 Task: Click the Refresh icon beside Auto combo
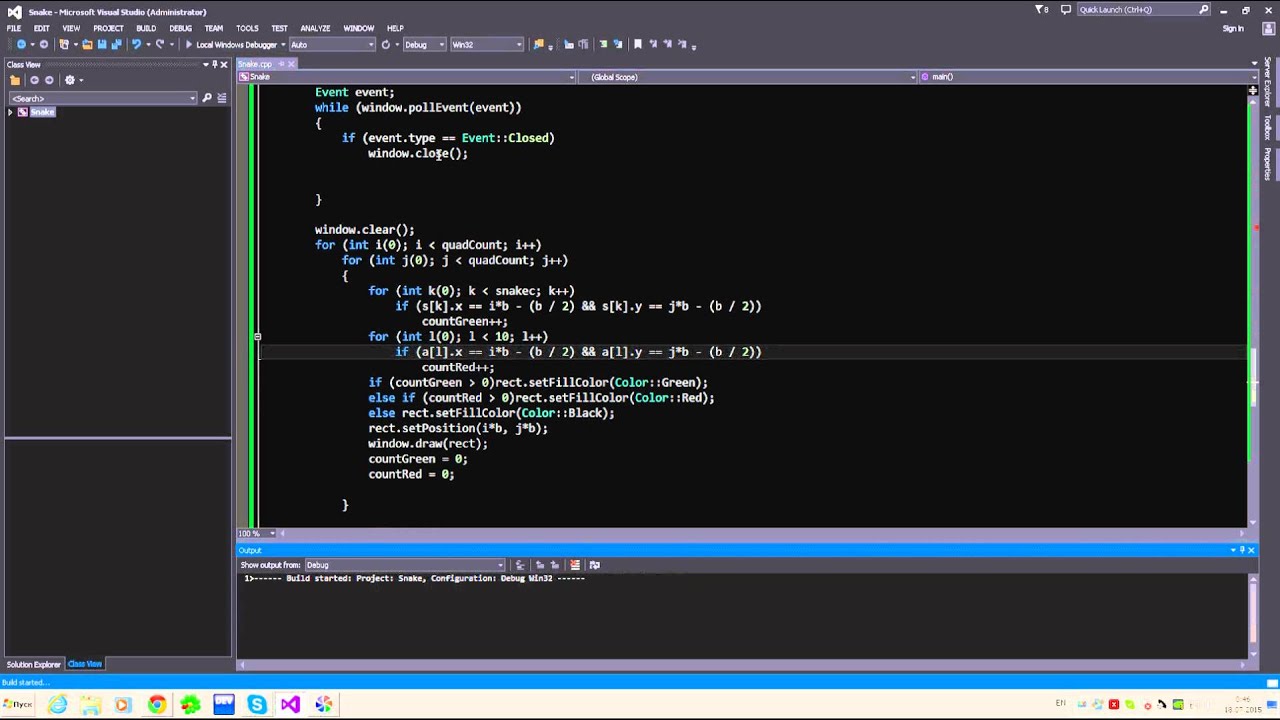[x=385, y=44]
